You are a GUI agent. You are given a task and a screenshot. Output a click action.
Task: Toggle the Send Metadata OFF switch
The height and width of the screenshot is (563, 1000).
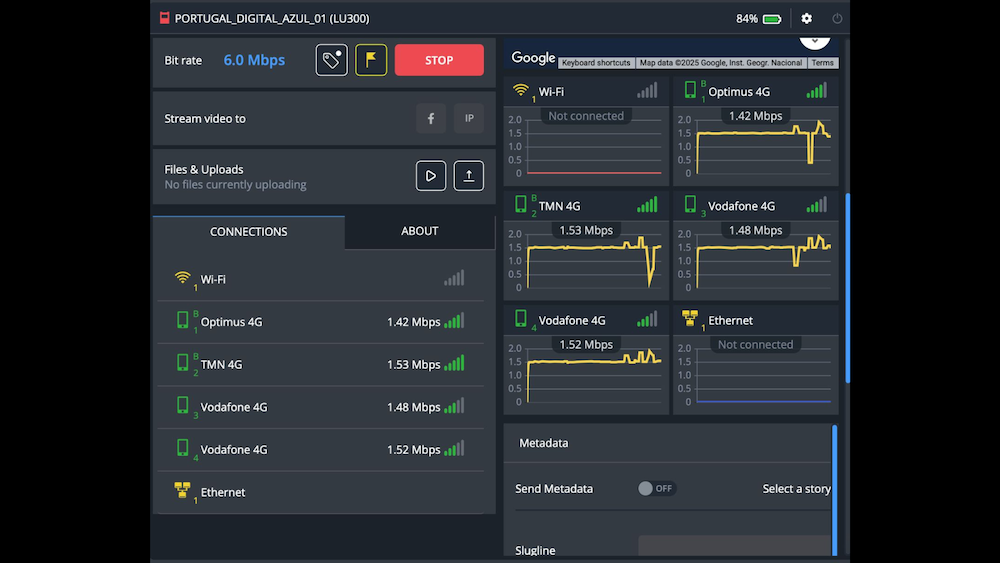pyautogui.click(x=657, y=488)
